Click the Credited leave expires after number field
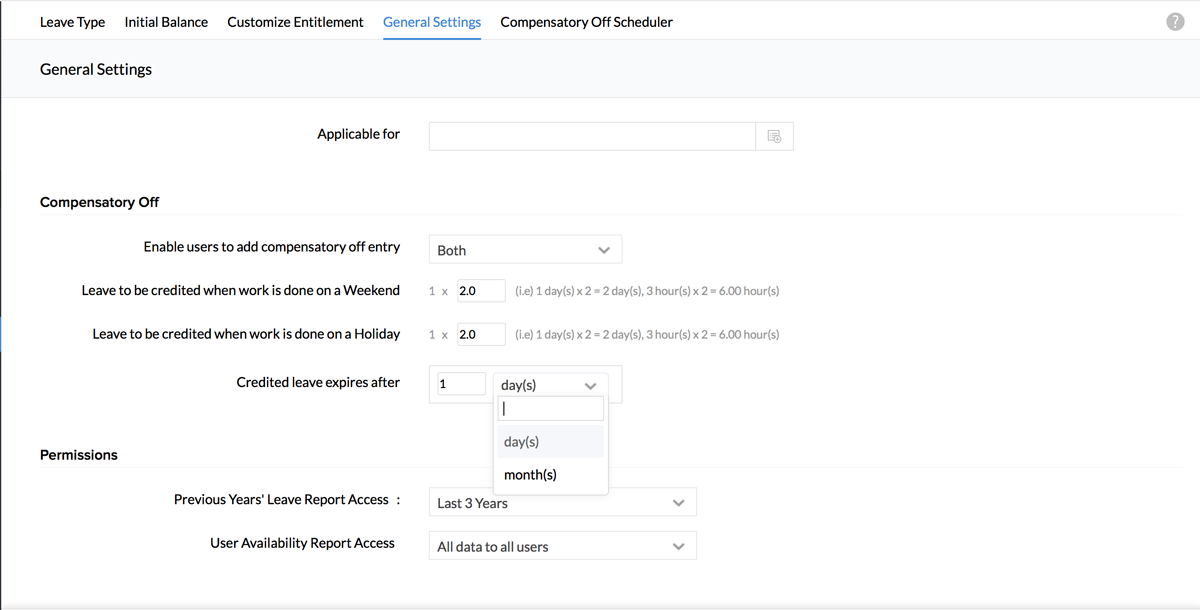 point(461,384)
